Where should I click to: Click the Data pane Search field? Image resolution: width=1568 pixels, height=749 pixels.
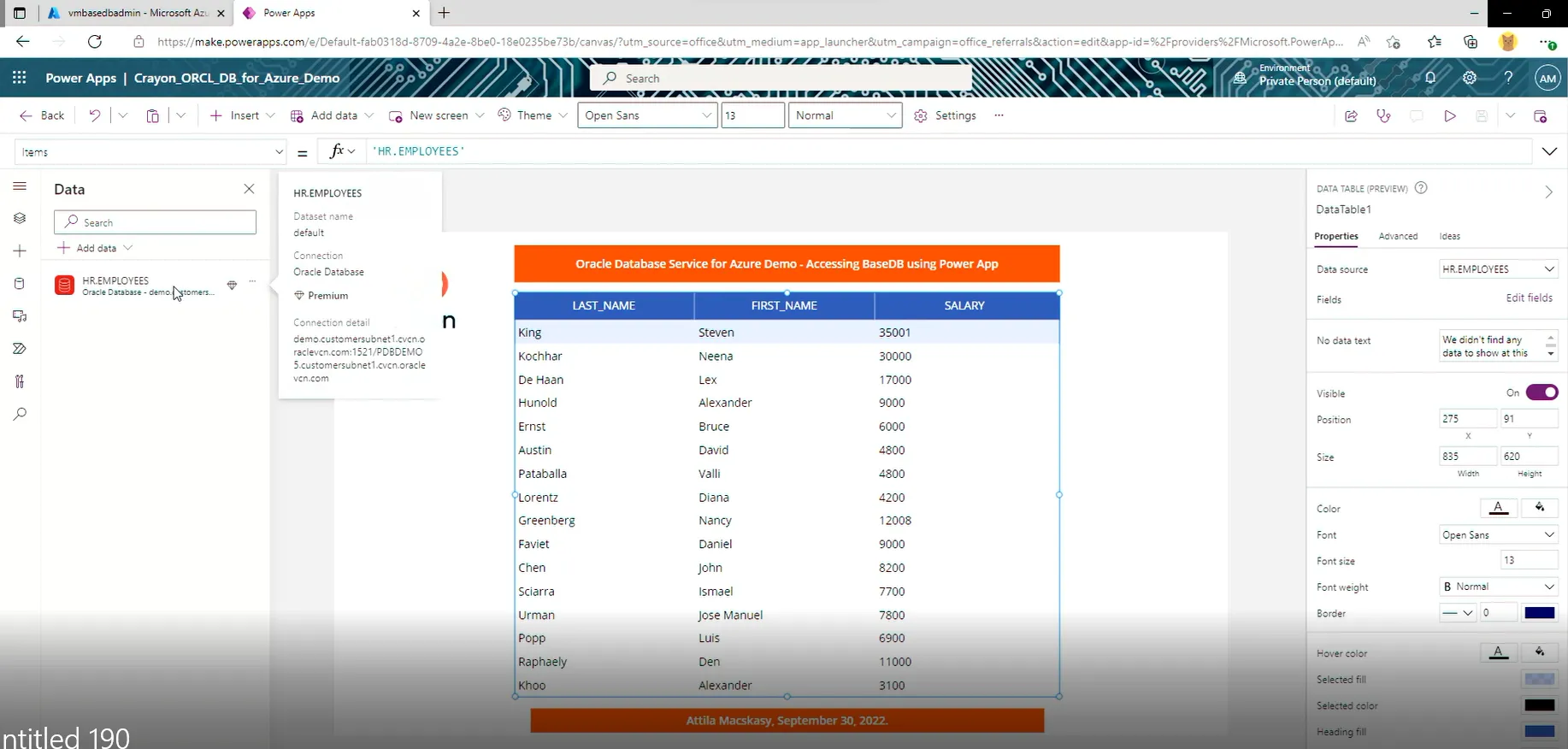[155, 222]
